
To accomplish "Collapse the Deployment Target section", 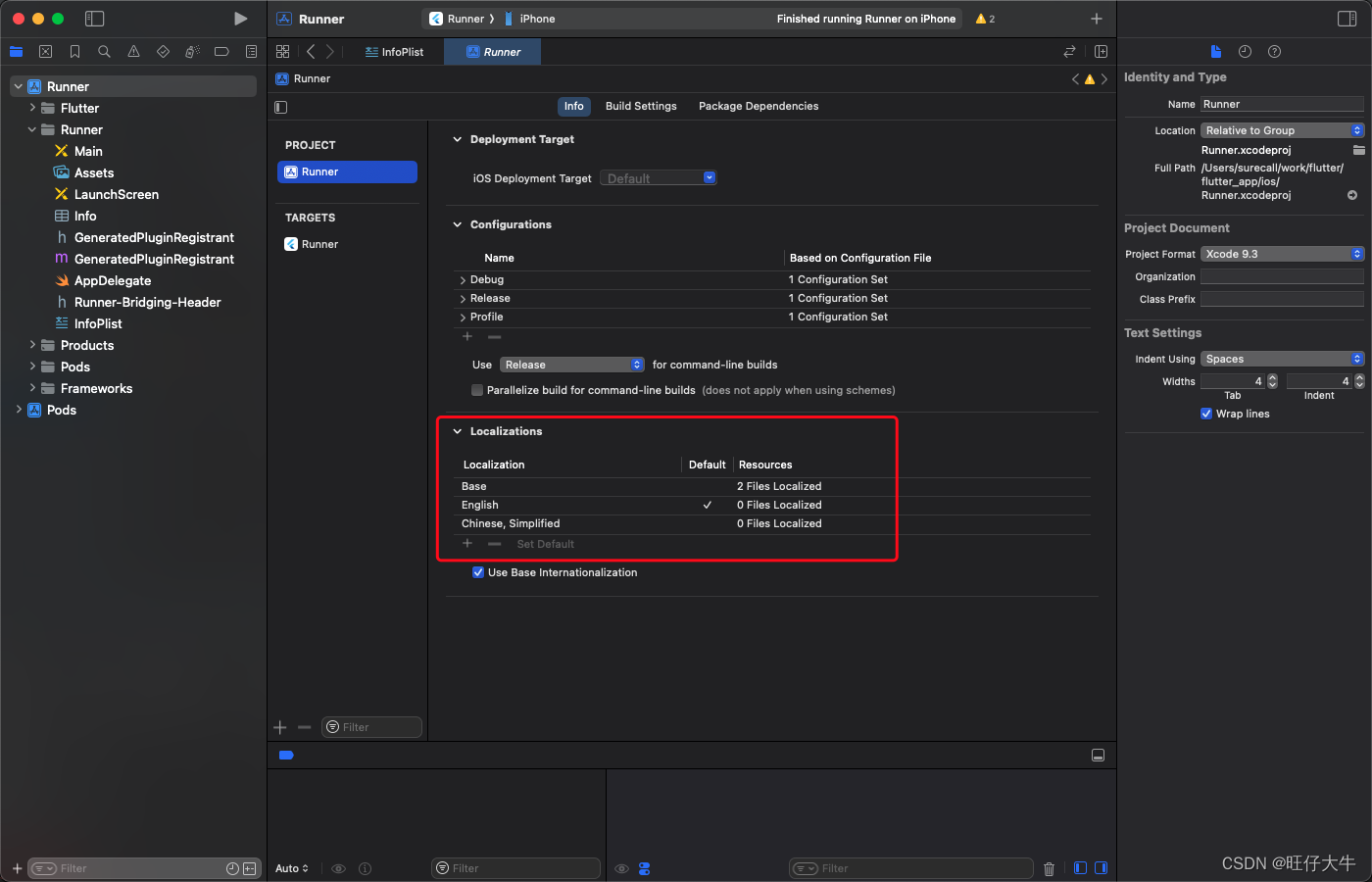I will (x=457, y=139).
